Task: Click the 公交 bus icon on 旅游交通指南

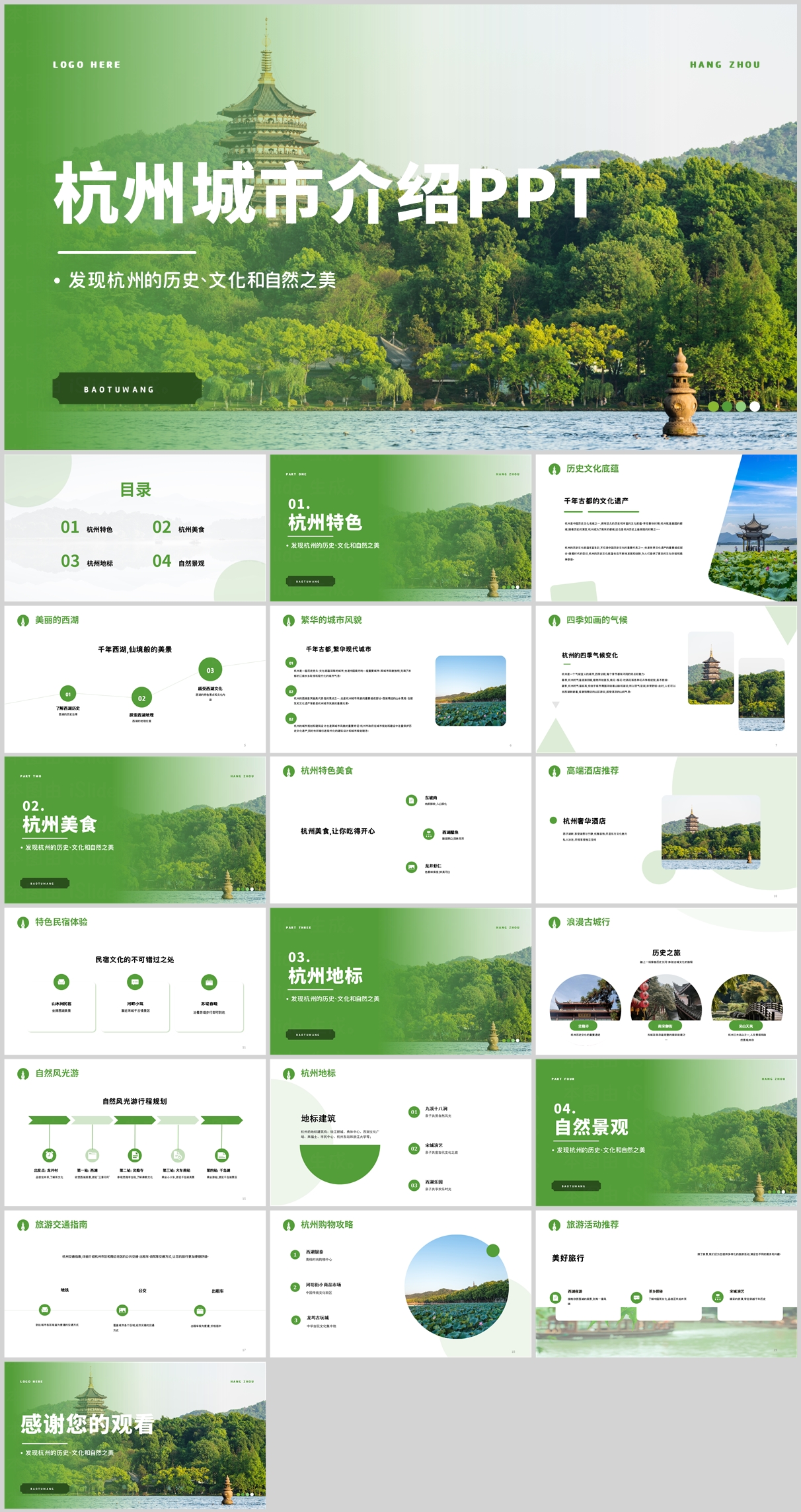Action: tap(122, 1310)
